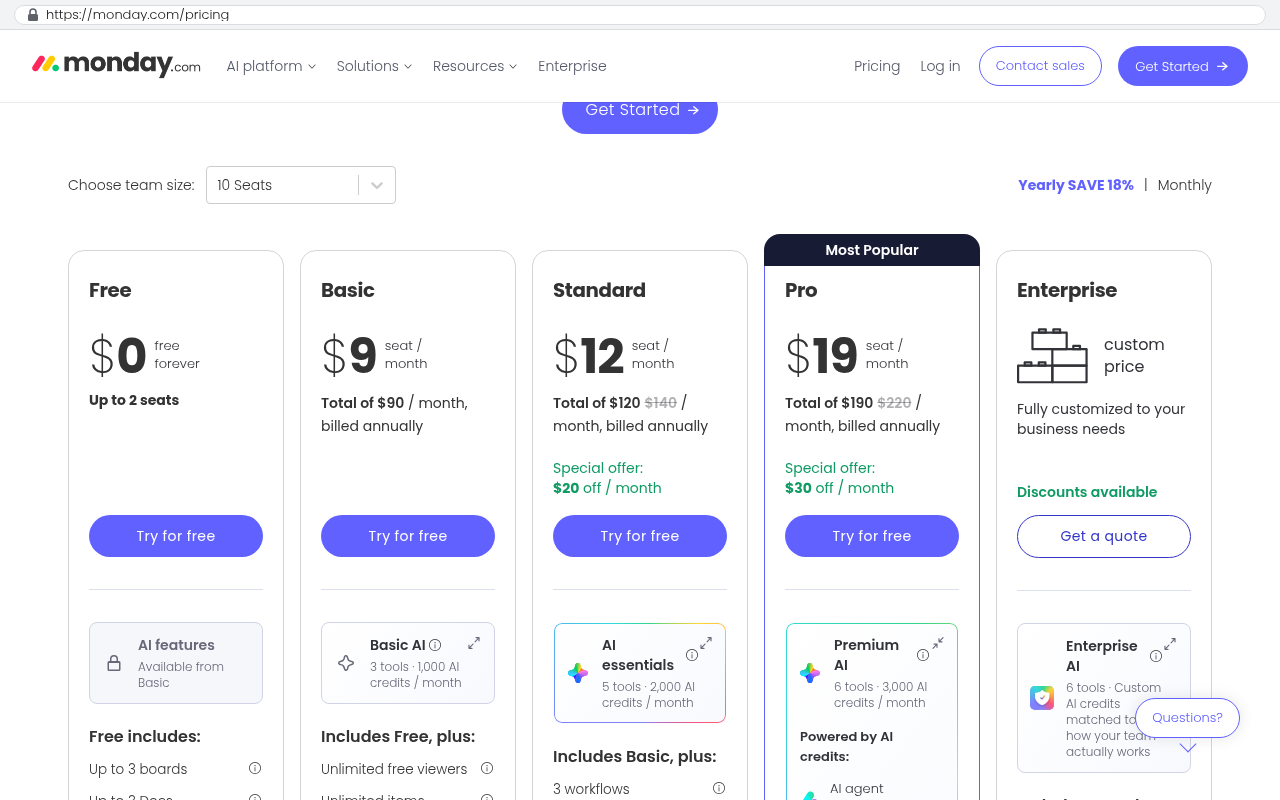Switch billing to Yearly SAVE 18%

coord(1076,185)
